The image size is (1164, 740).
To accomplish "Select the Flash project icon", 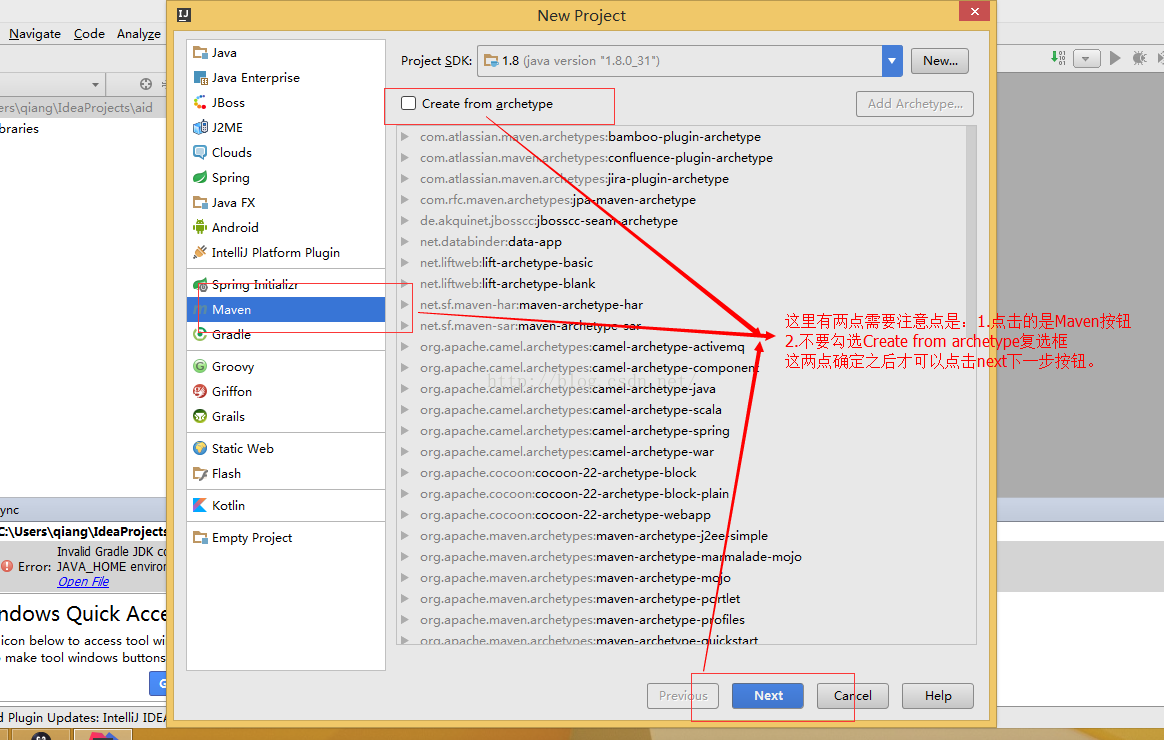I will [200, 474].
